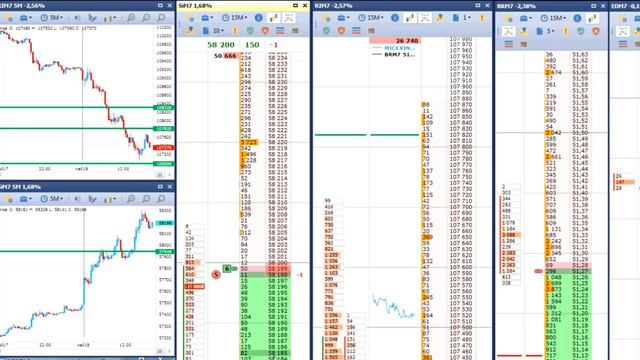Toggle the crossed-lines cluster view in RIM7 order book
Image resolution: width=640 pixels, height=360 pixels.
[425, 18]
